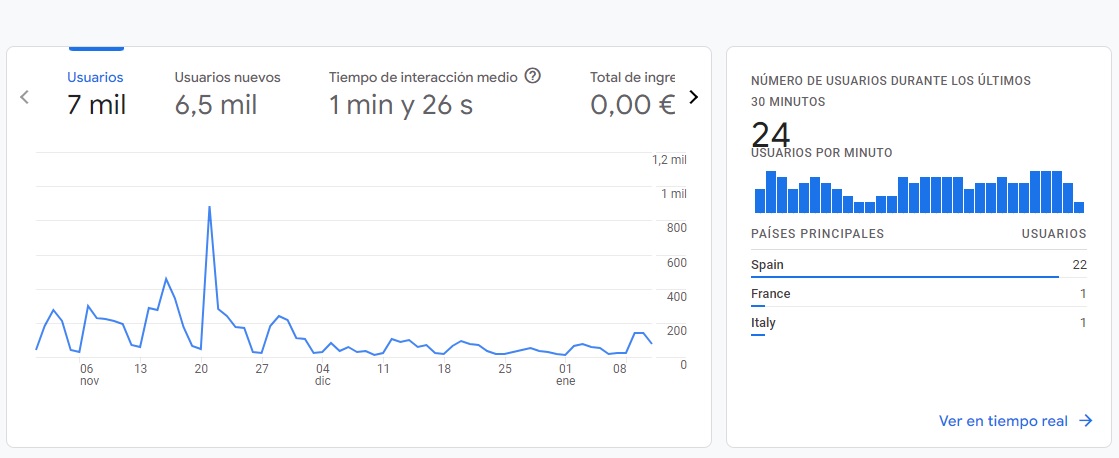Show previous metrics with left chevron arrow
Viewport: 1119px width, 458px height.
[x=24, y=97]
